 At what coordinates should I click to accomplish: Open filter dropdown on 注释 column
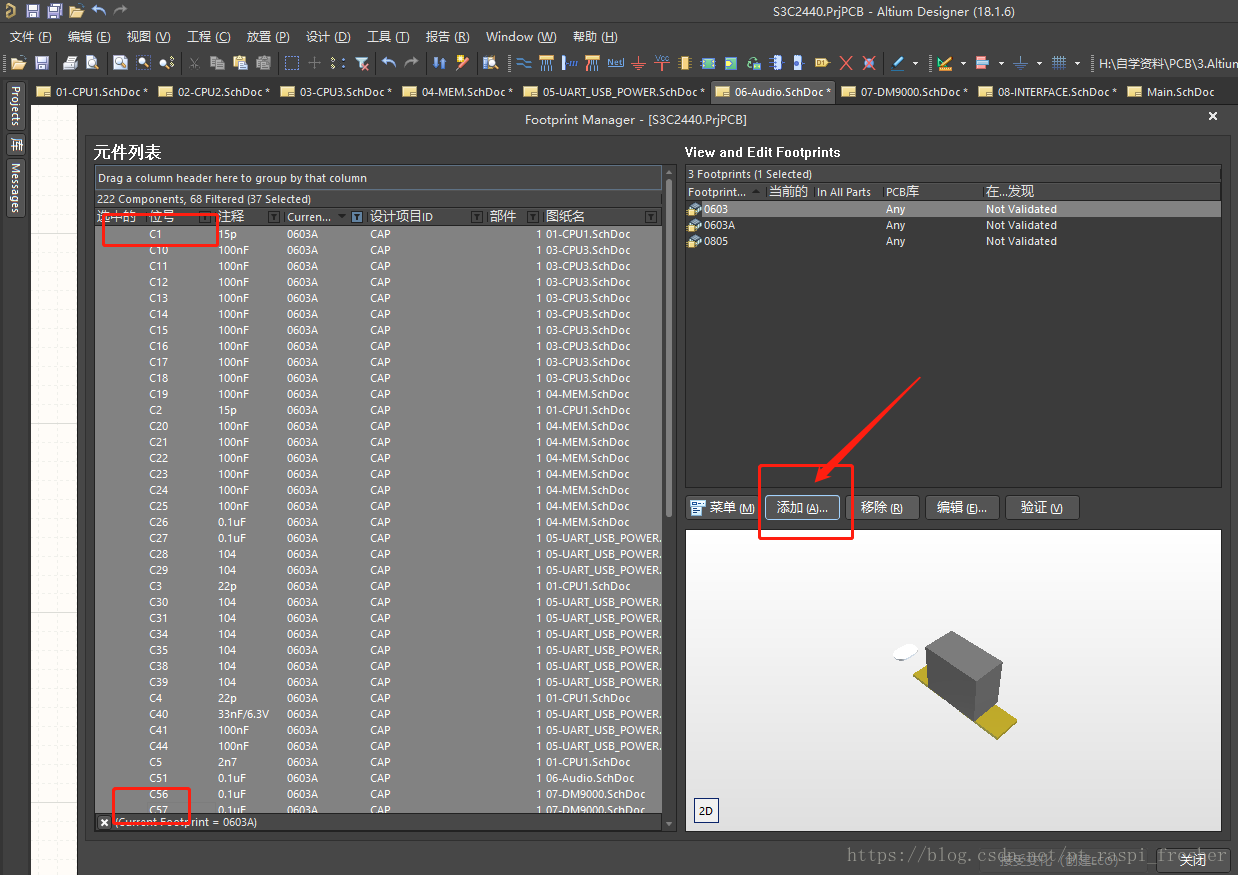coord(274,217)
